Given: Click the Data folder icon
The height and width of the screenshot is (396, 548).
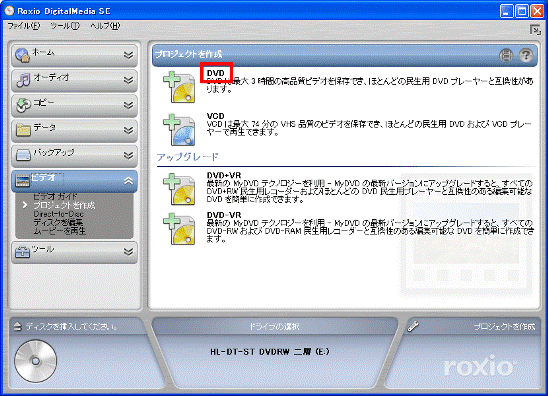Looking at the screenshot, I should [23, 130].
